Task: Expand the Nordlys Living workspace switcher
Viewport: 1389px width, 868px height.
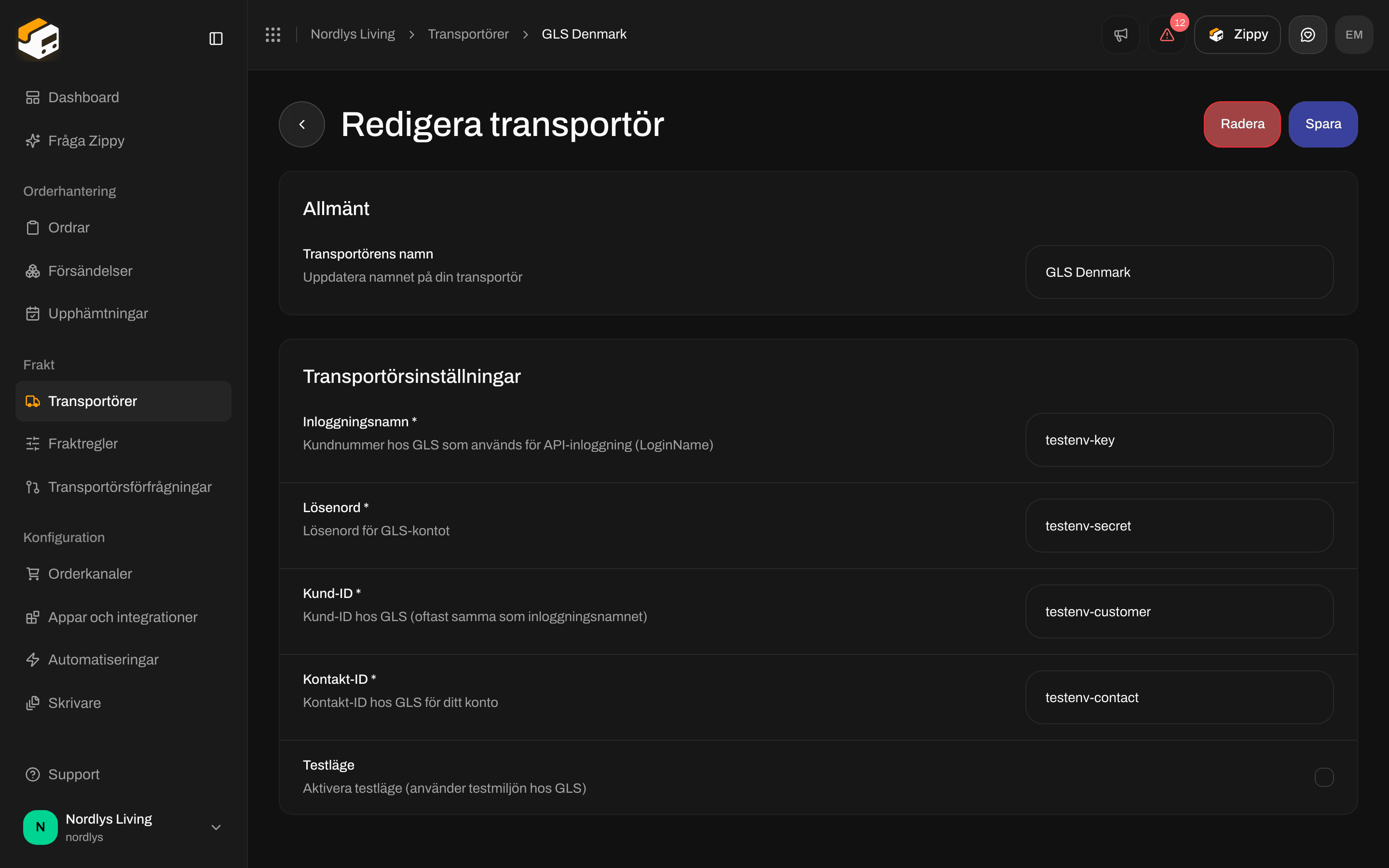Action: tap(123, 827)
